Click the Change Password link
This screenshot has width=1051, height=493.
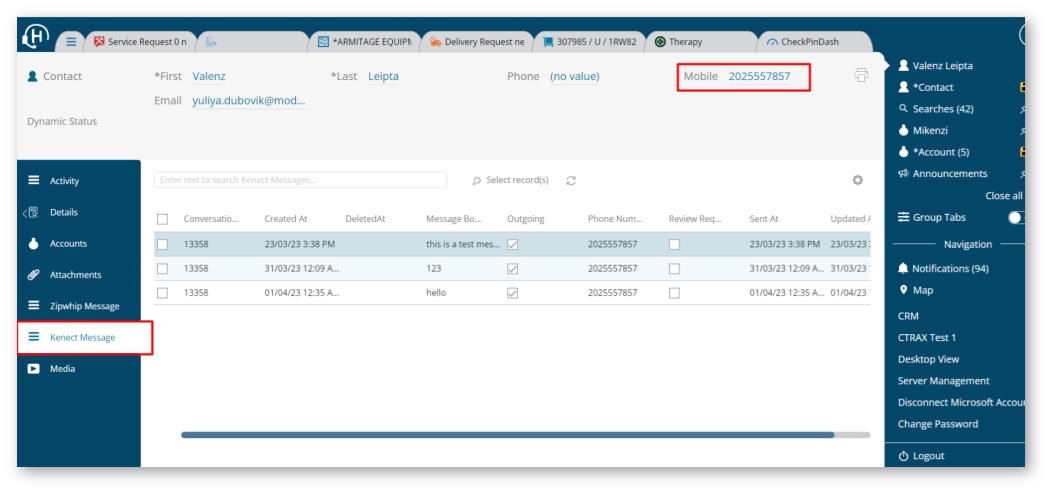point(938,424)
